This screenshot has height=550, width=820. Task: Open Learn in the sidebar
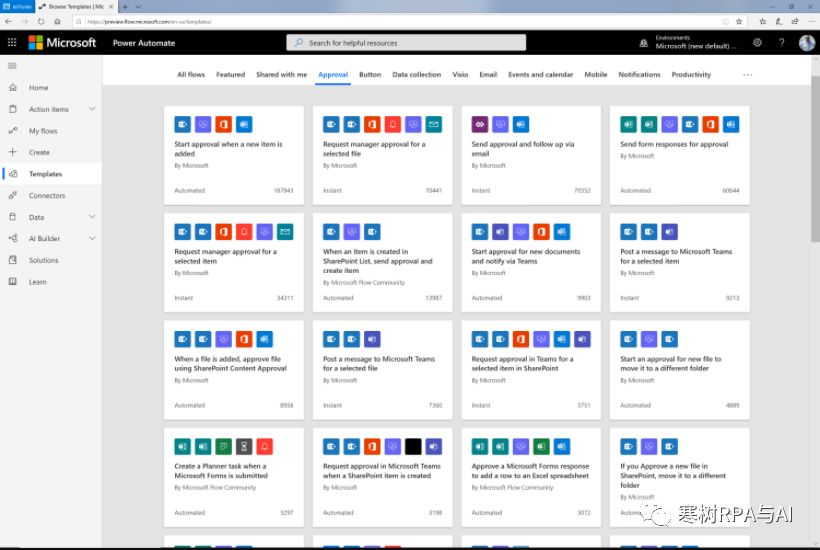click(51, 282)
